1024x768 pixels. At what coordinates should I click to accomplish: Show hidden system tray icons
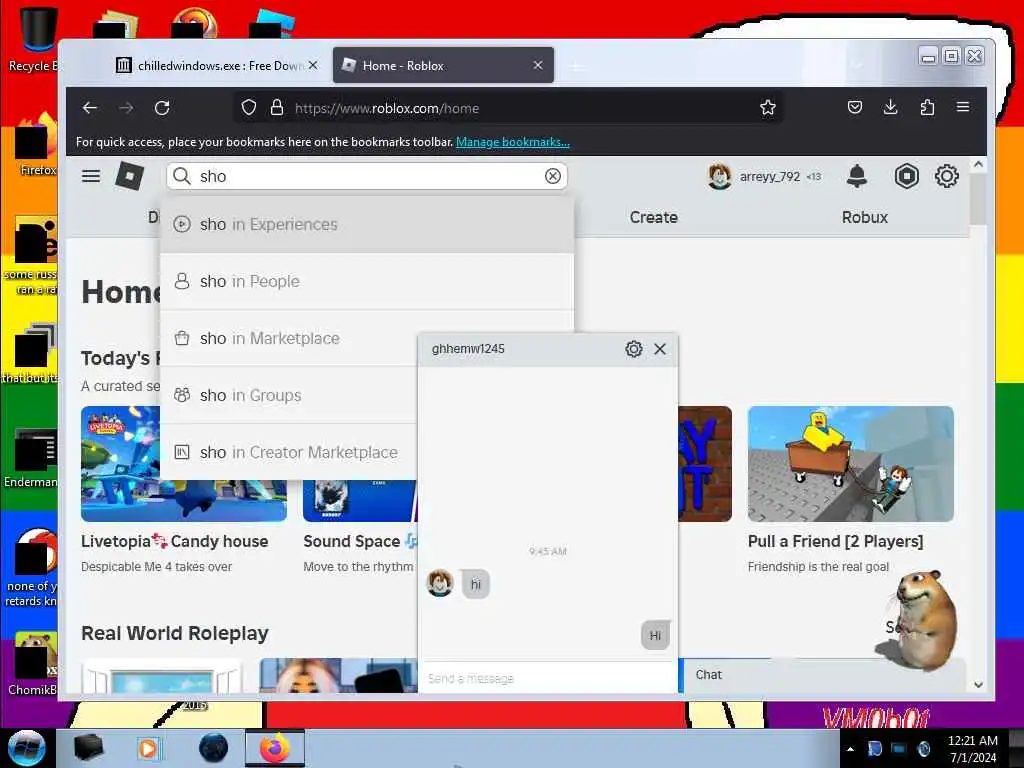pyautogui.click(x=850, y=749)
